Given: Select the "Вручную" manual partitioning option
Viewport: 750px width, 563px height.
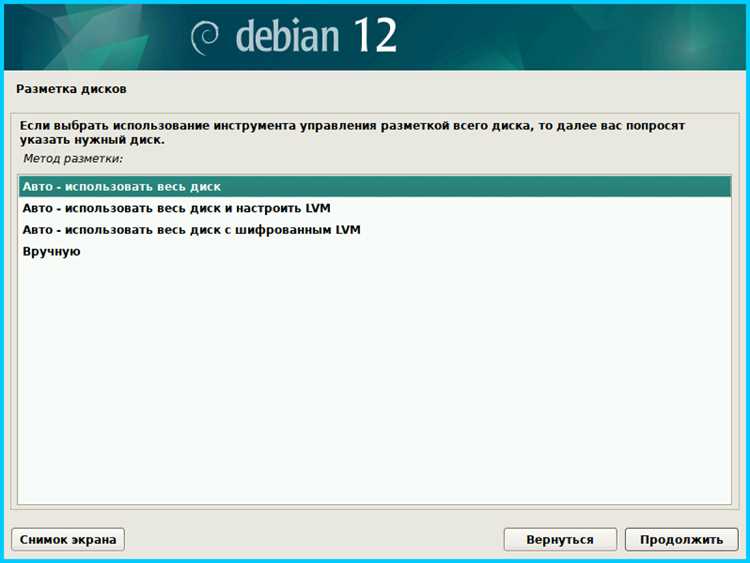Looking at the screenshot, I should click(375, 251).
